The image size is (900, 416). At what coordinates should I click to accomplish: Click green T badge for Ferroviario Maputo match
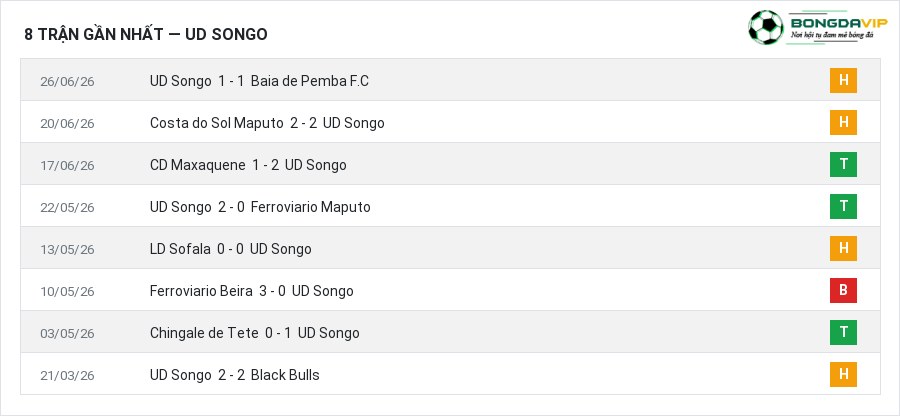click(843, 207)
